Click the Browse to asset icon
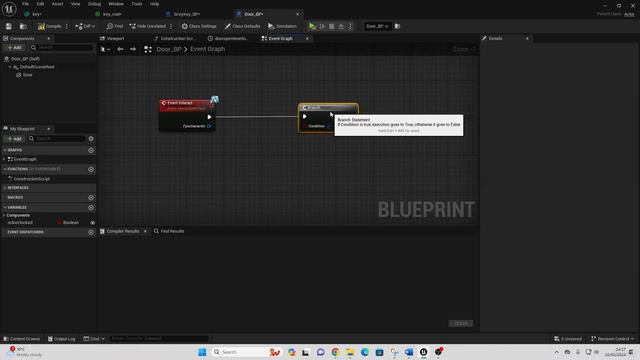The height and width of the screenshot is (360, 640). 23,26
